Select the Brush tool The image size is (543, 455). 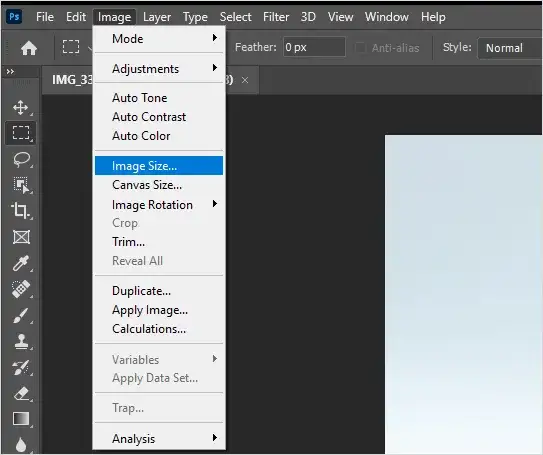point(21,315)
